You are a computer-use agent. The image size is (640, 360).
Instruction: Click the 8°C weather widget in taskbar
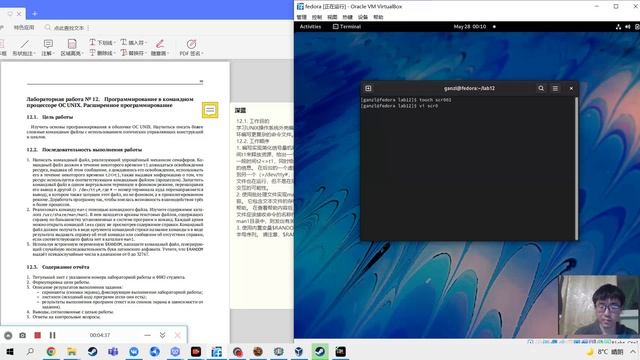point(604,351)
